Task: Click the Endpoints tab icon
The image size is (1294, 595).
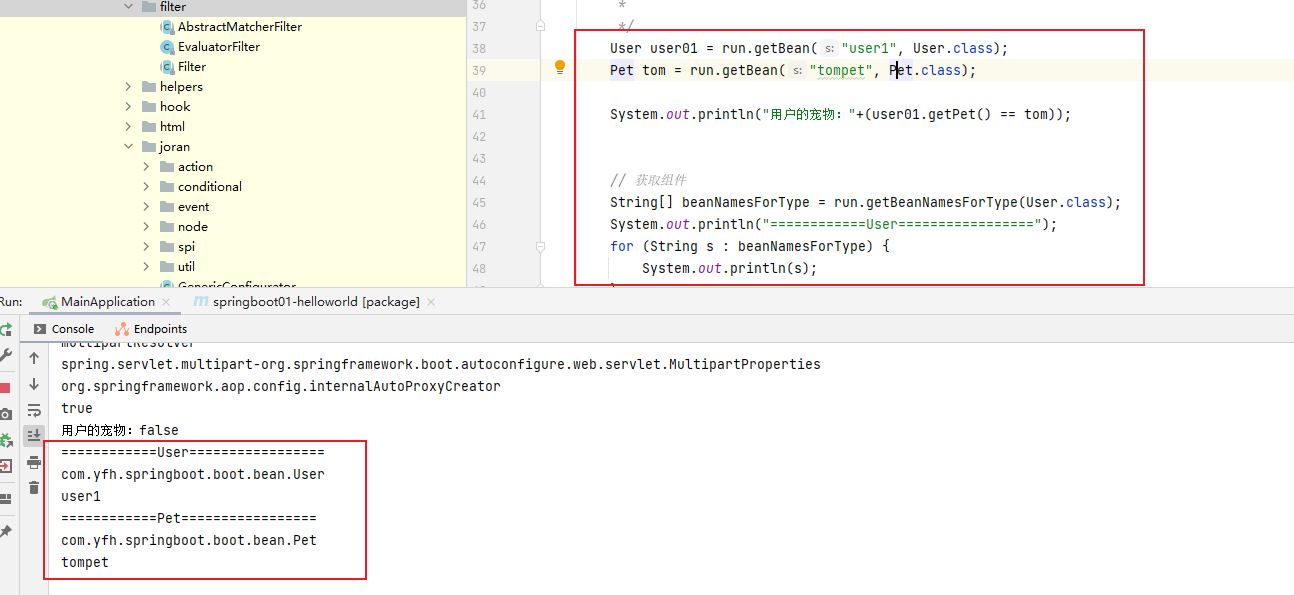Action: (122, 329)
